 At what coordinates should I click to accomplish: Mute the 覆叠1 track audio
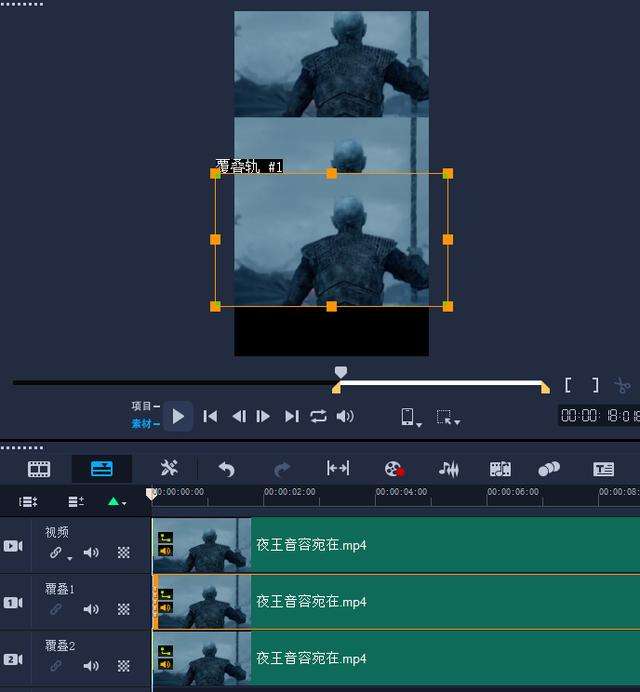click(x=91, y=609)
